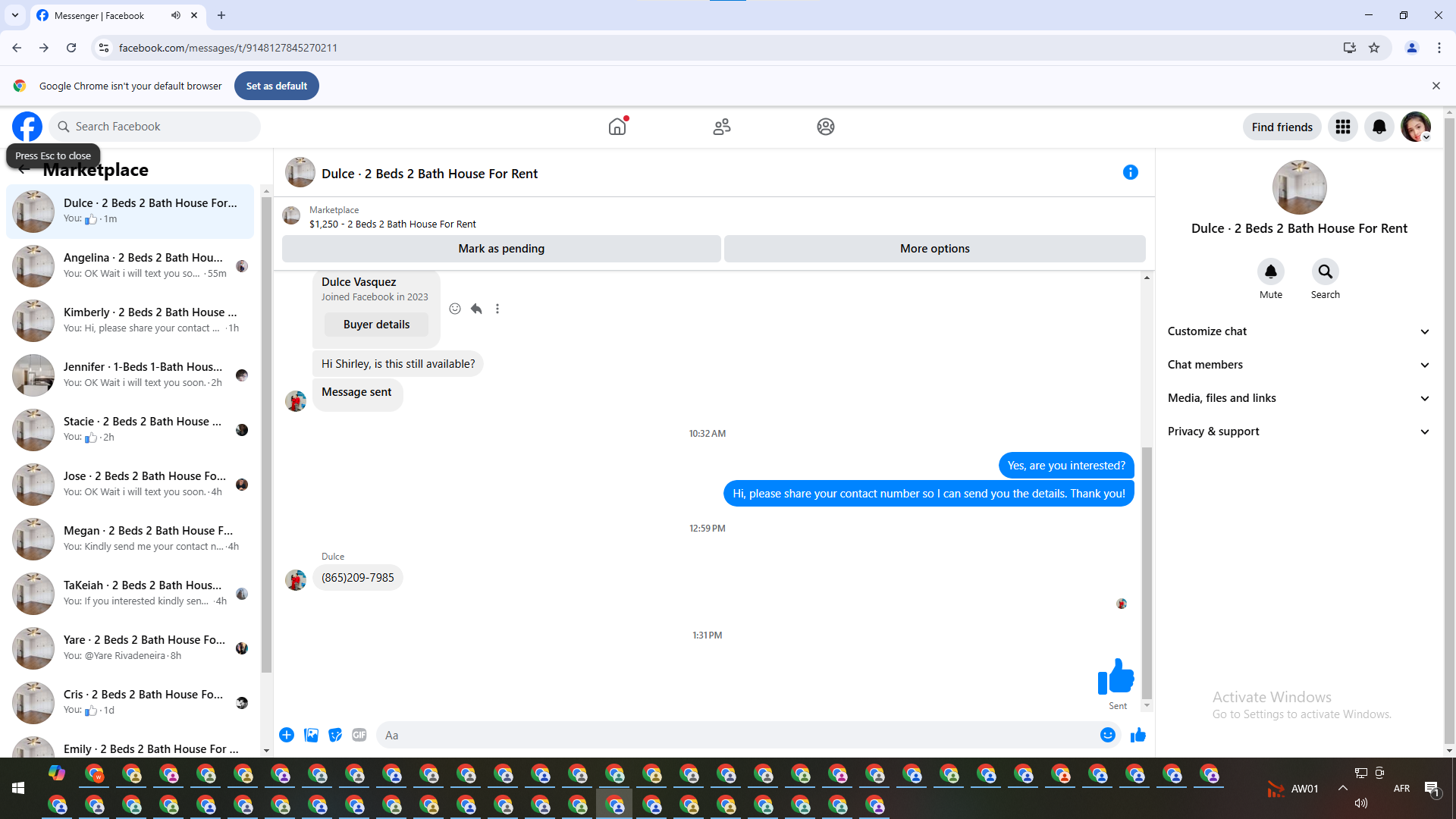This screenshot has width=1456, height=819.
Task: Open the Facebook logo home link
Action: coord(27,127)
